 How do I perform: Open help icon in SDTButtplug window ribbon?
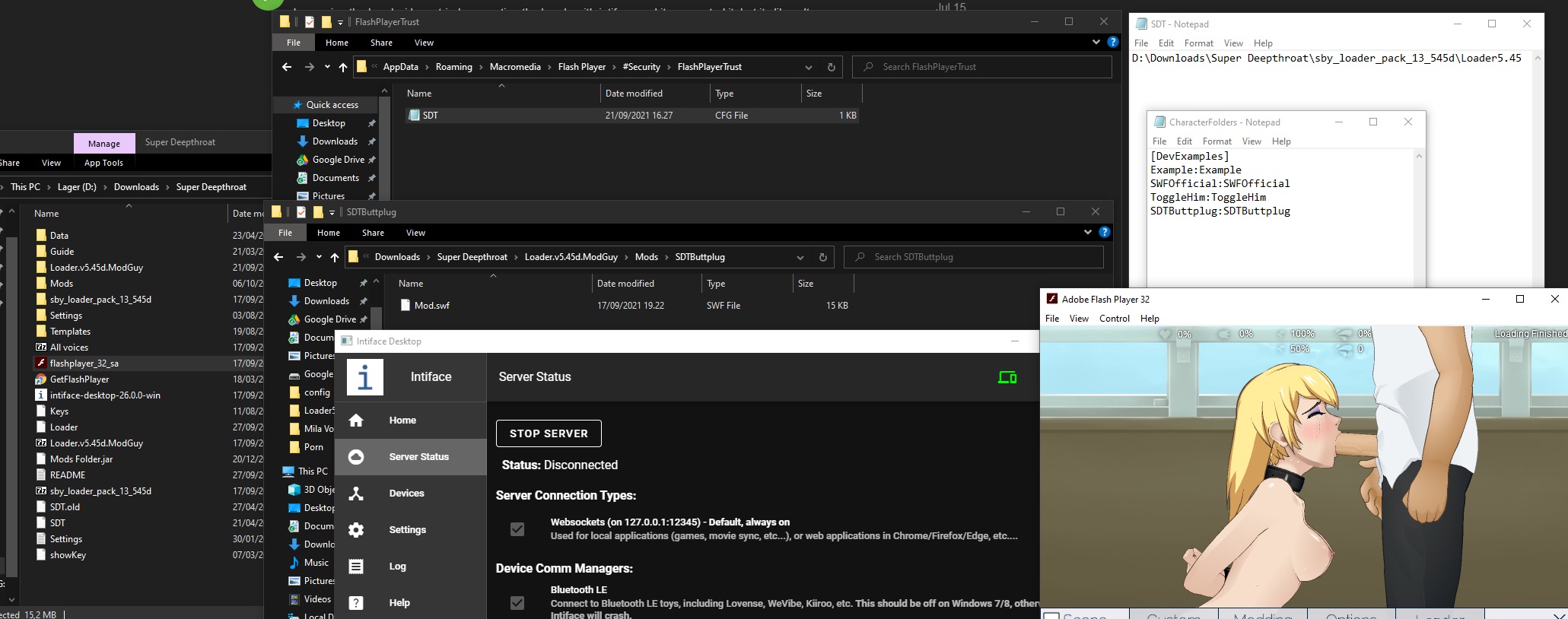(1104, 233)
